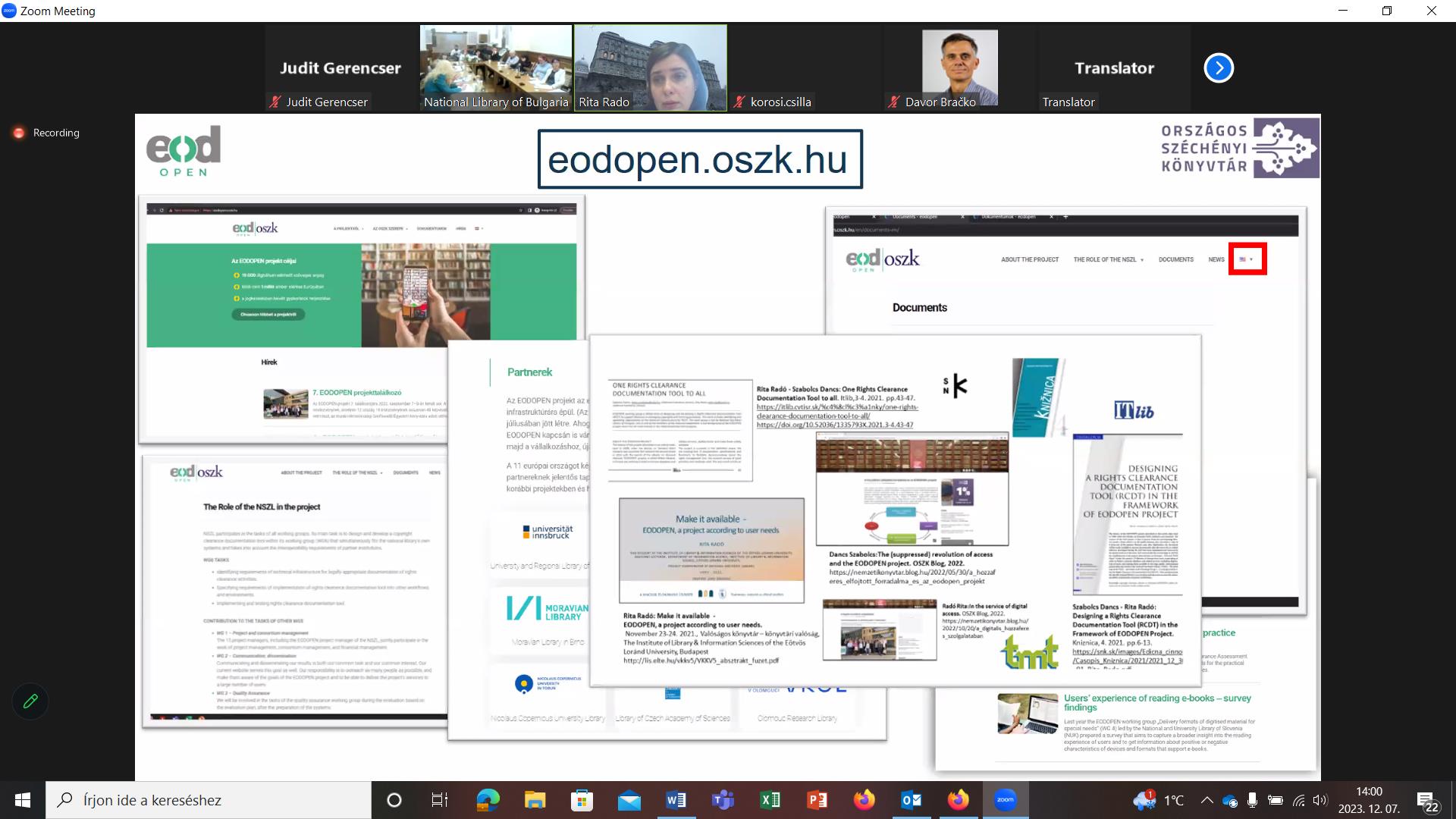Click the eodopen.oszk.hu title on slide

(x=699, y=159)
